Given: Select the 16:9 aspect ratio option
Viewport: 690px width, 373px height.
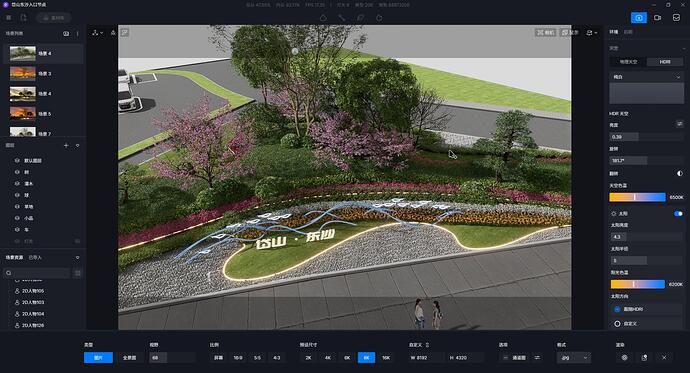Looking at the screenshot, I should pos(238,358).
